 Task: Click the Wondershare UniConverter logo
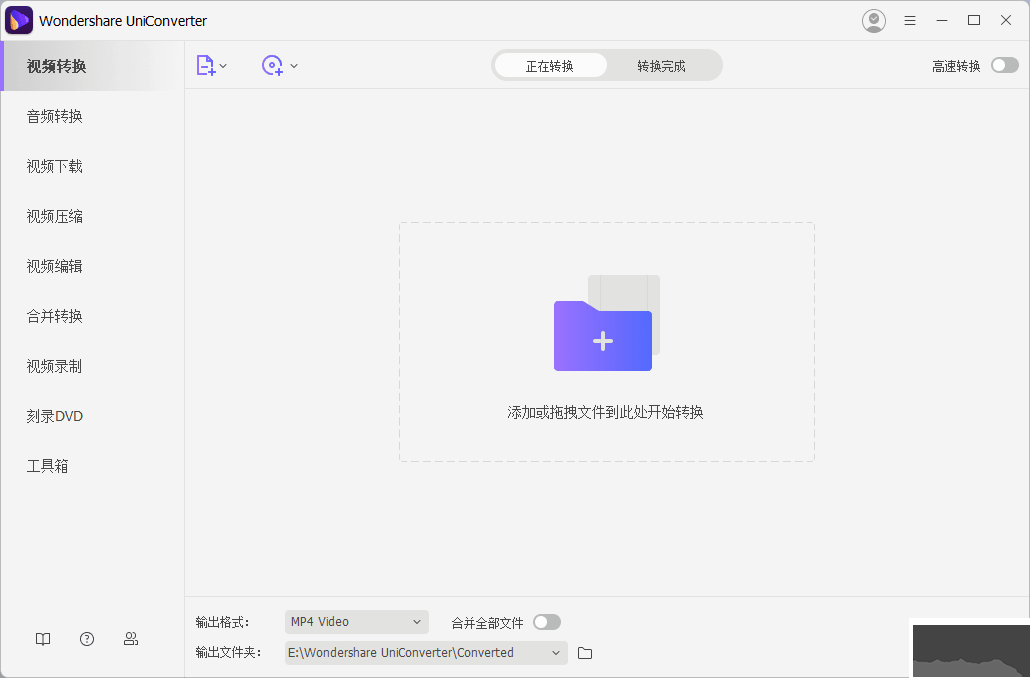click(19, 20)
